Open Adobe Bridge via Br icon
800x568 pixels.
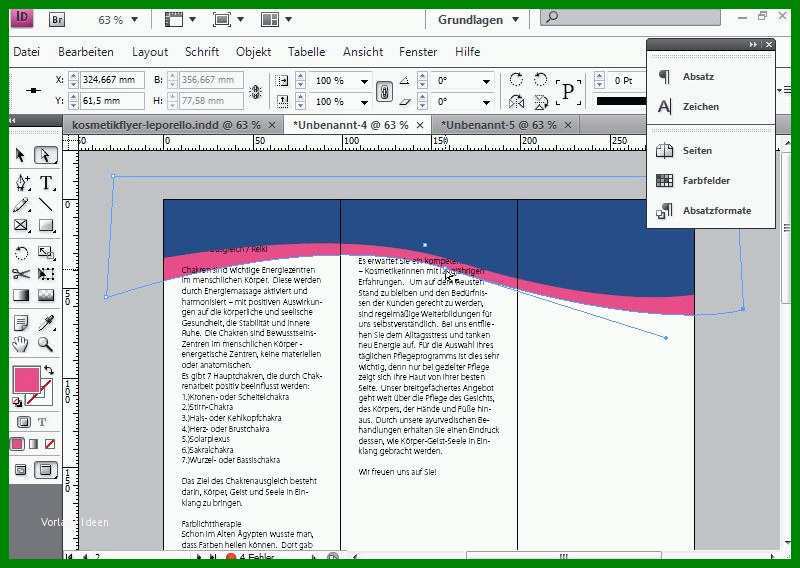tap(57, 20)
